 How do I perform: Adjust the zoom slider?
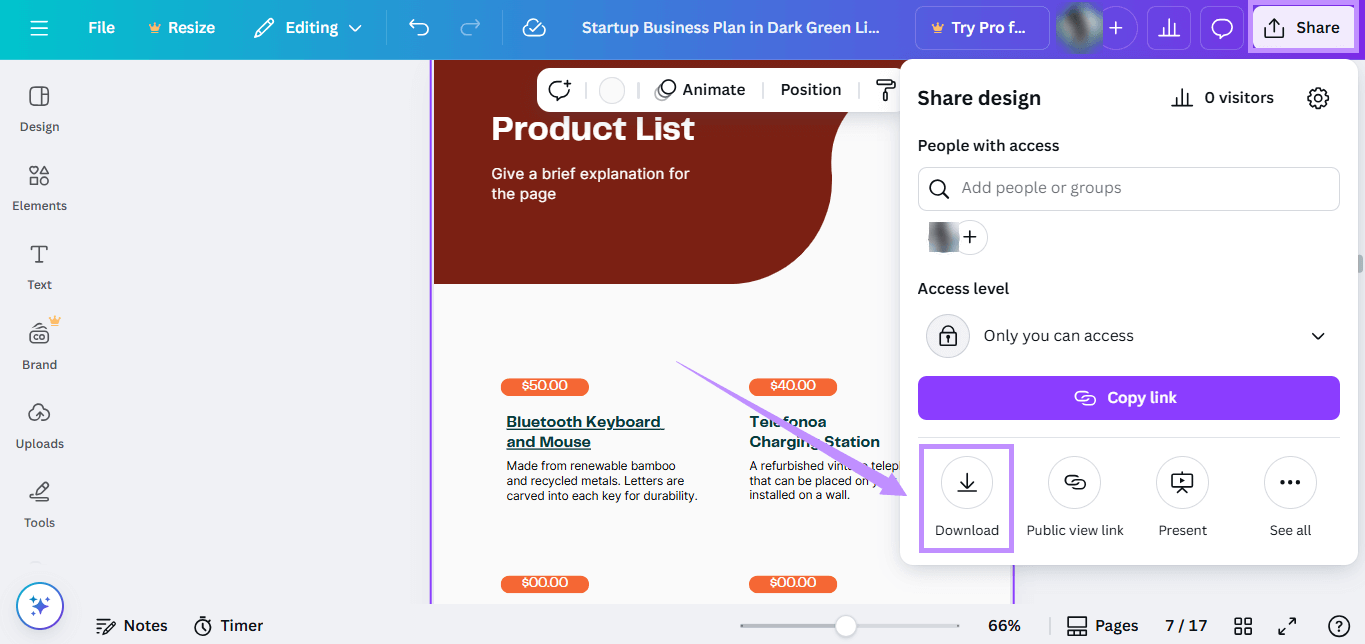tap(847, 625)
